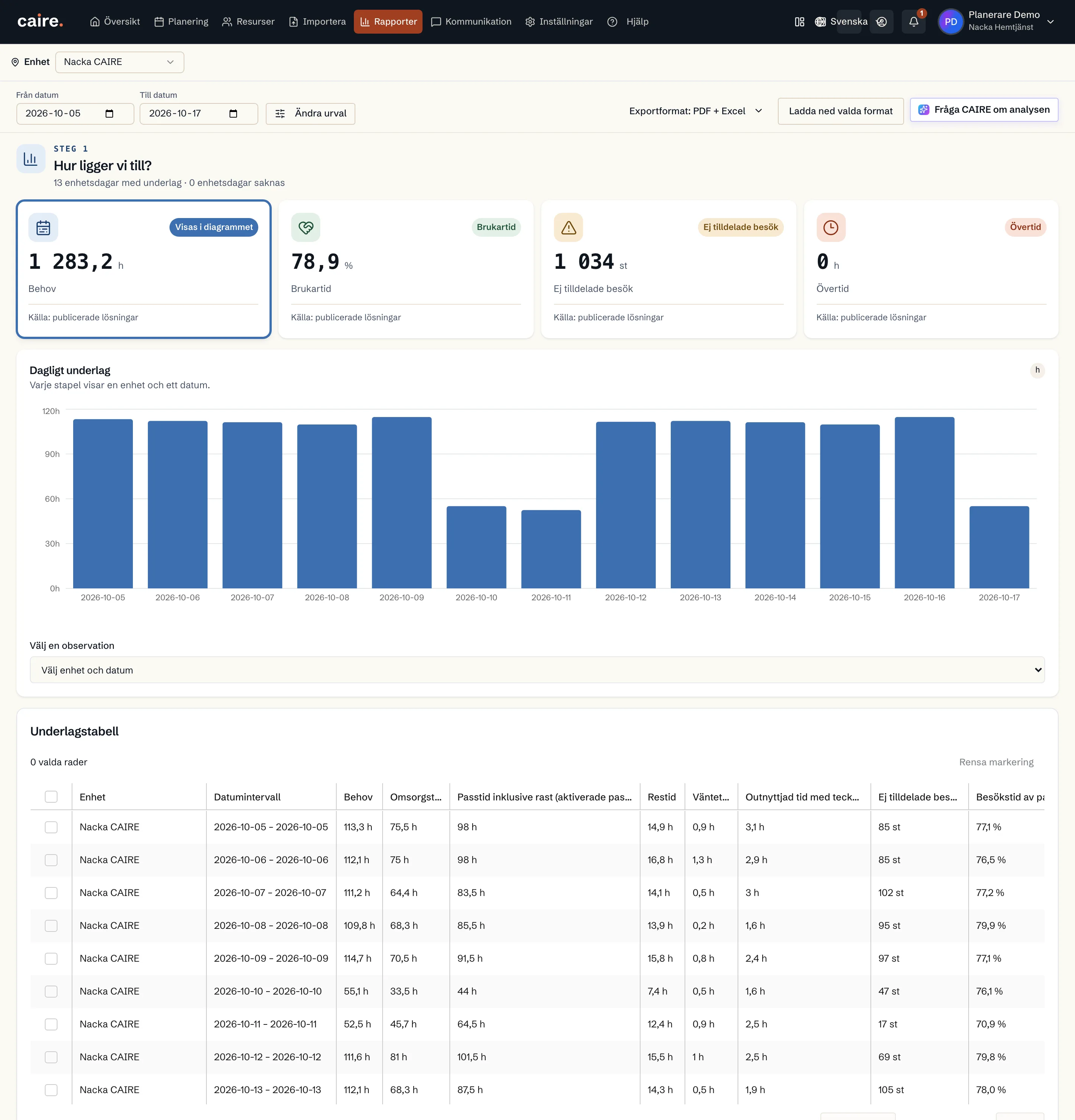
Task: Toggle the select-all checkbox in table header
Action: tap(52, 797)
